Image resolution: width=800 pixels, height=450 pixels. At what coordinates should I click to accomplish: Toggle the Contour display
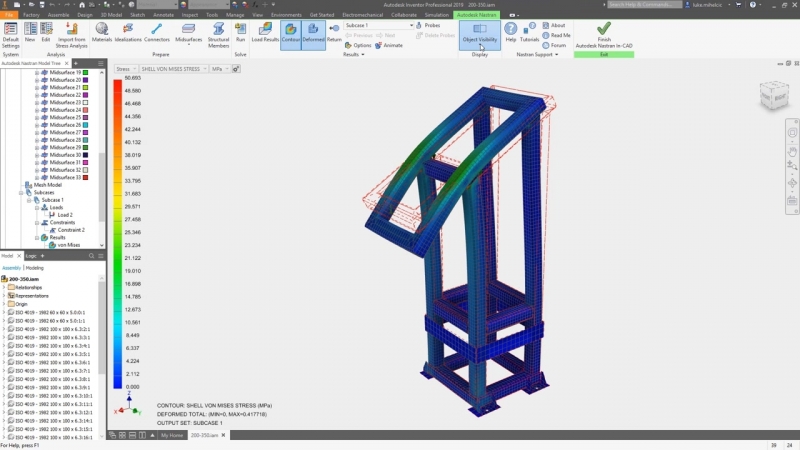[x=291, y=35]
